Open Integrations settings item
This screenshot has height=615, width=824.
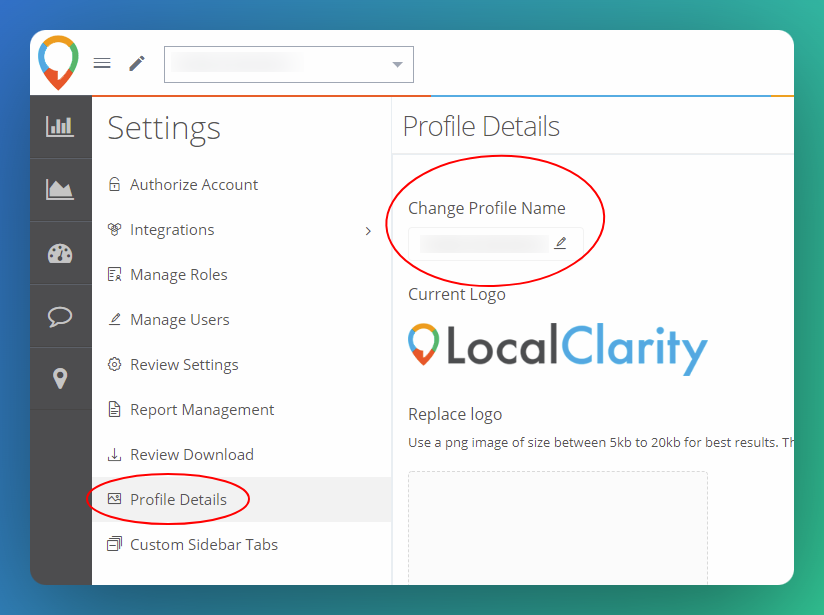tap(242, 230)
